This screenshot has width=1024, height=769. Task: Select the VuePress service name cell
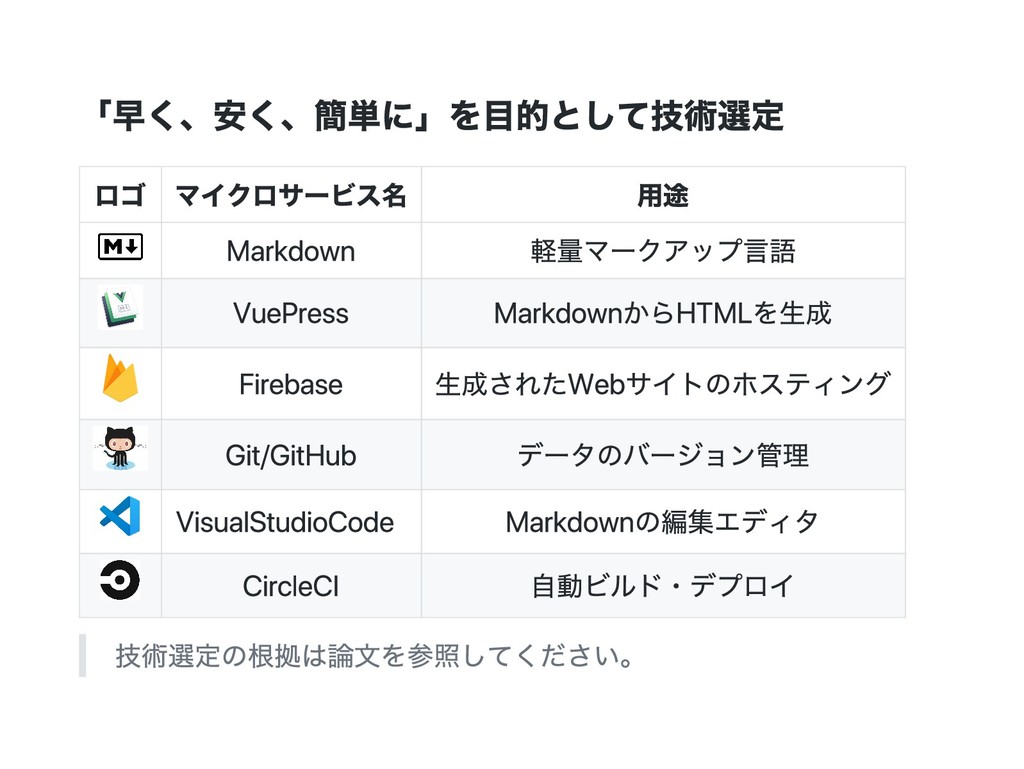(291, 313)
